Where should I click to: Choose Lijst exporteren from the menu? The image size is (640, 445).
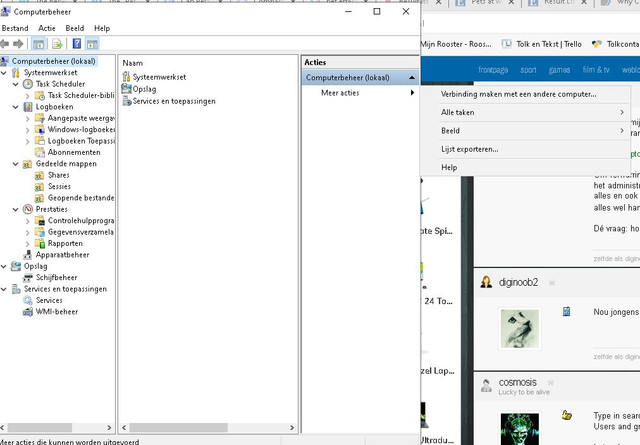(526, 149)
